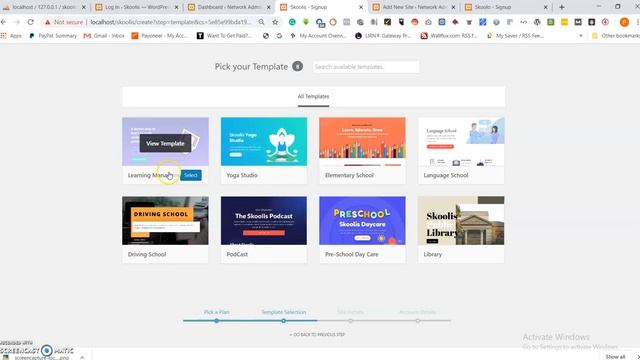Click the template count badge beside heading
640x360 pixels.
tap(298, 66)
